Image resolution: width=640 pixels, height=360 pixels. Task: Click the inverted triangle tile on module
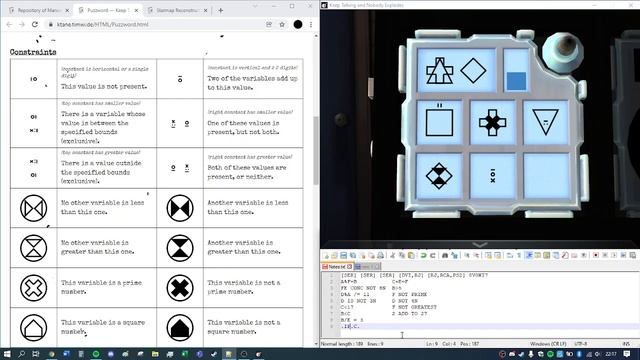tap(546, 122)
